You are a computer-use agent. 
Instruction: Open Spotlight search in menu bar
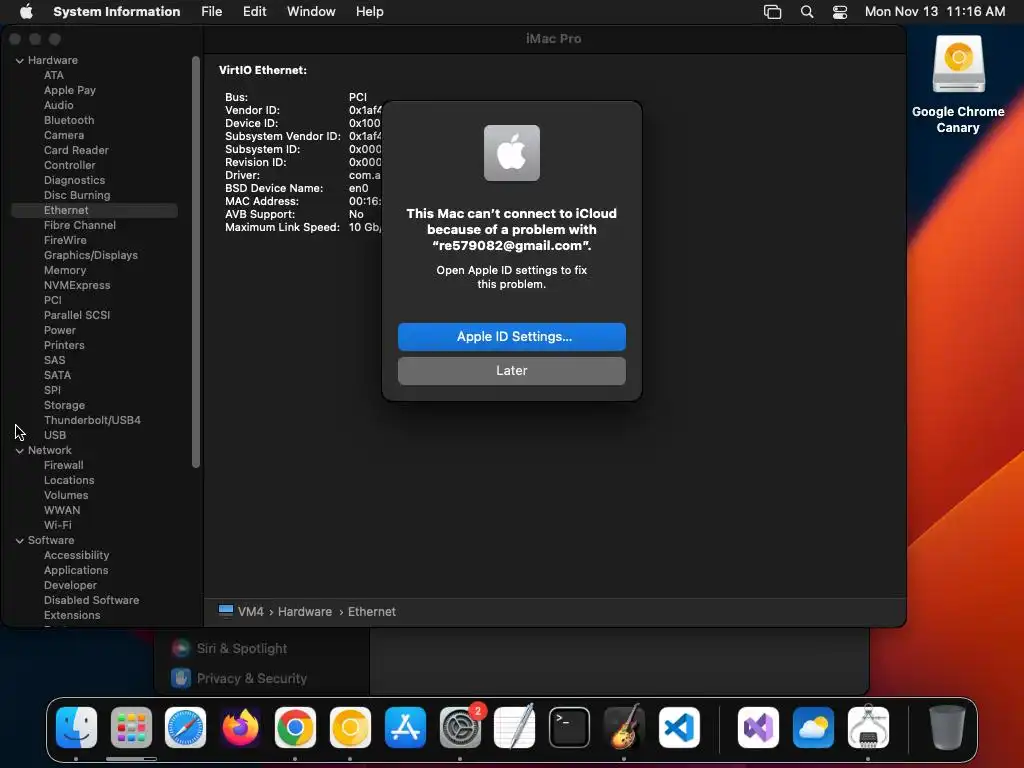pos(807,12)
